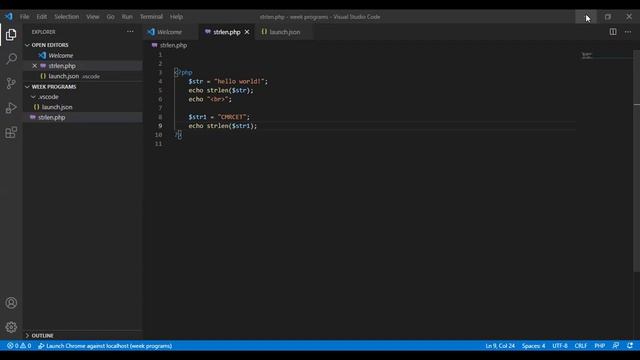Open Explorer's more actions ellipsis
The height and width of the screenshot is (360, 640).
point(130,31)
